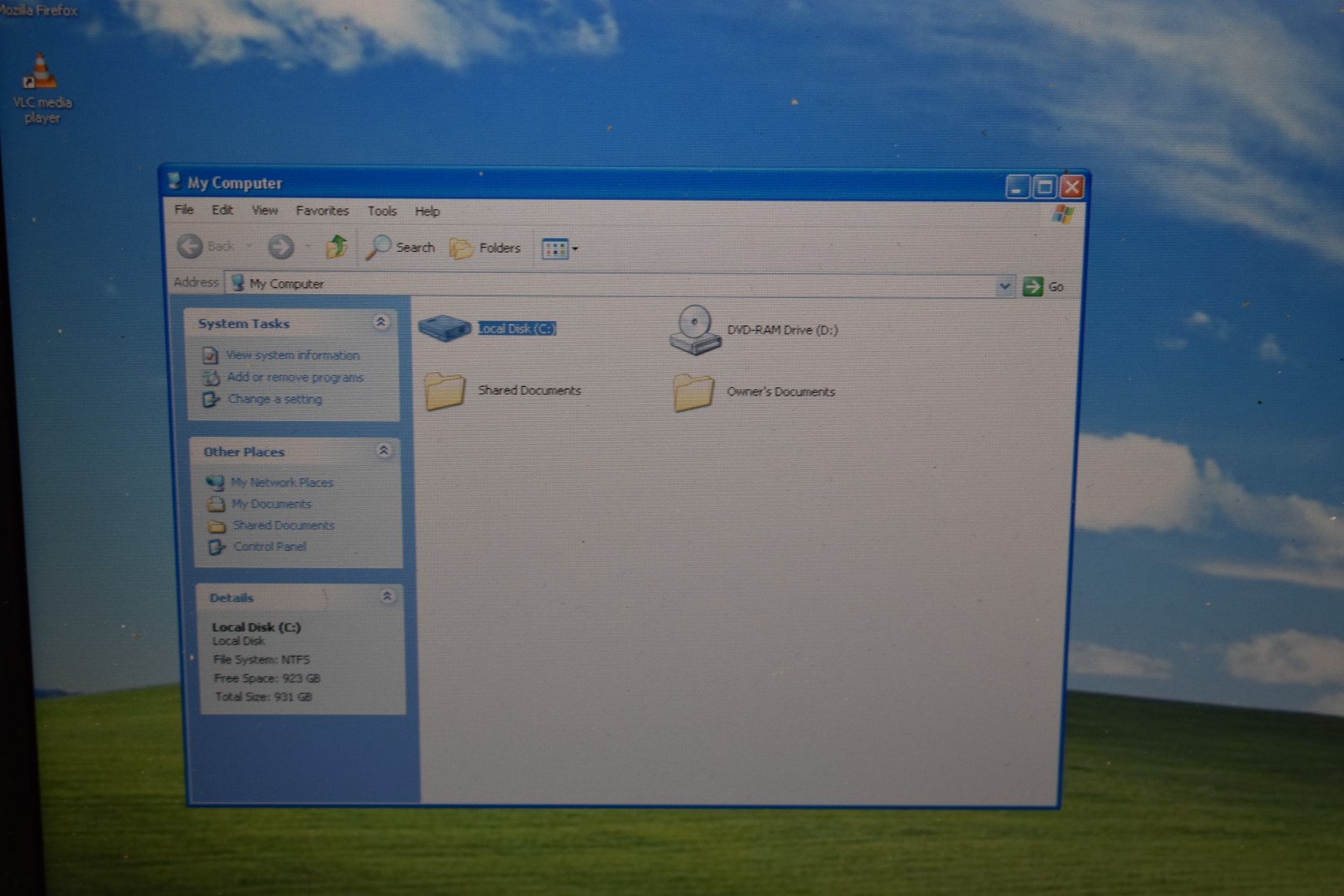Click the green Go arrow button
The width and height of the screenshot is (1344, 896).
[x=1032, y=286]
